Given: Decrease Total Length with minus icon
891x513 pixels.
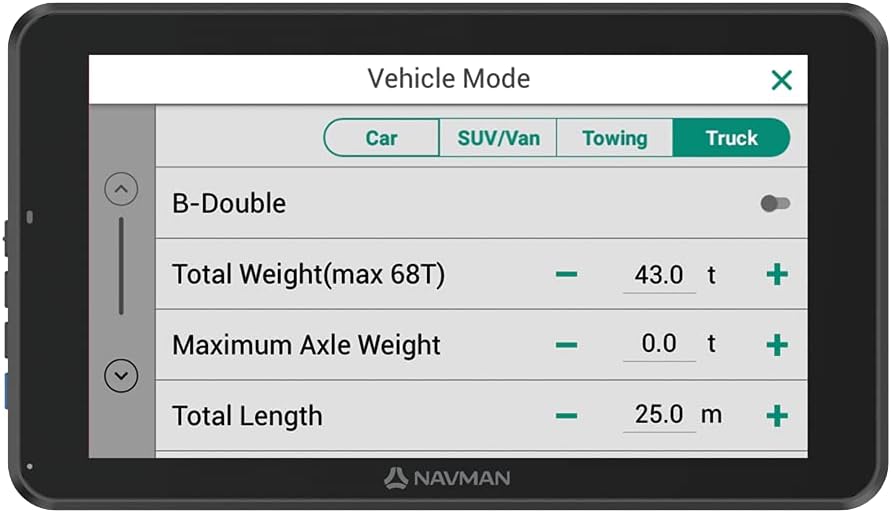Looking at the screenshot, I should [x=567, y=416].
